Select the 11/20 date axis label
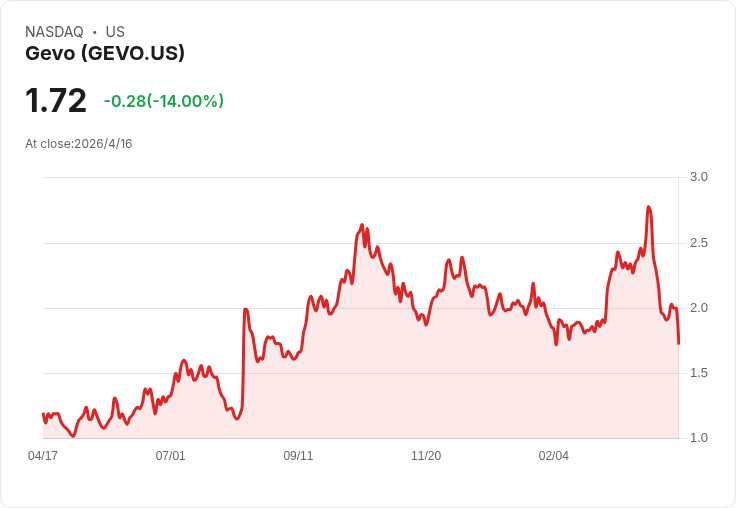736x508 pixels. click(426, 456)
